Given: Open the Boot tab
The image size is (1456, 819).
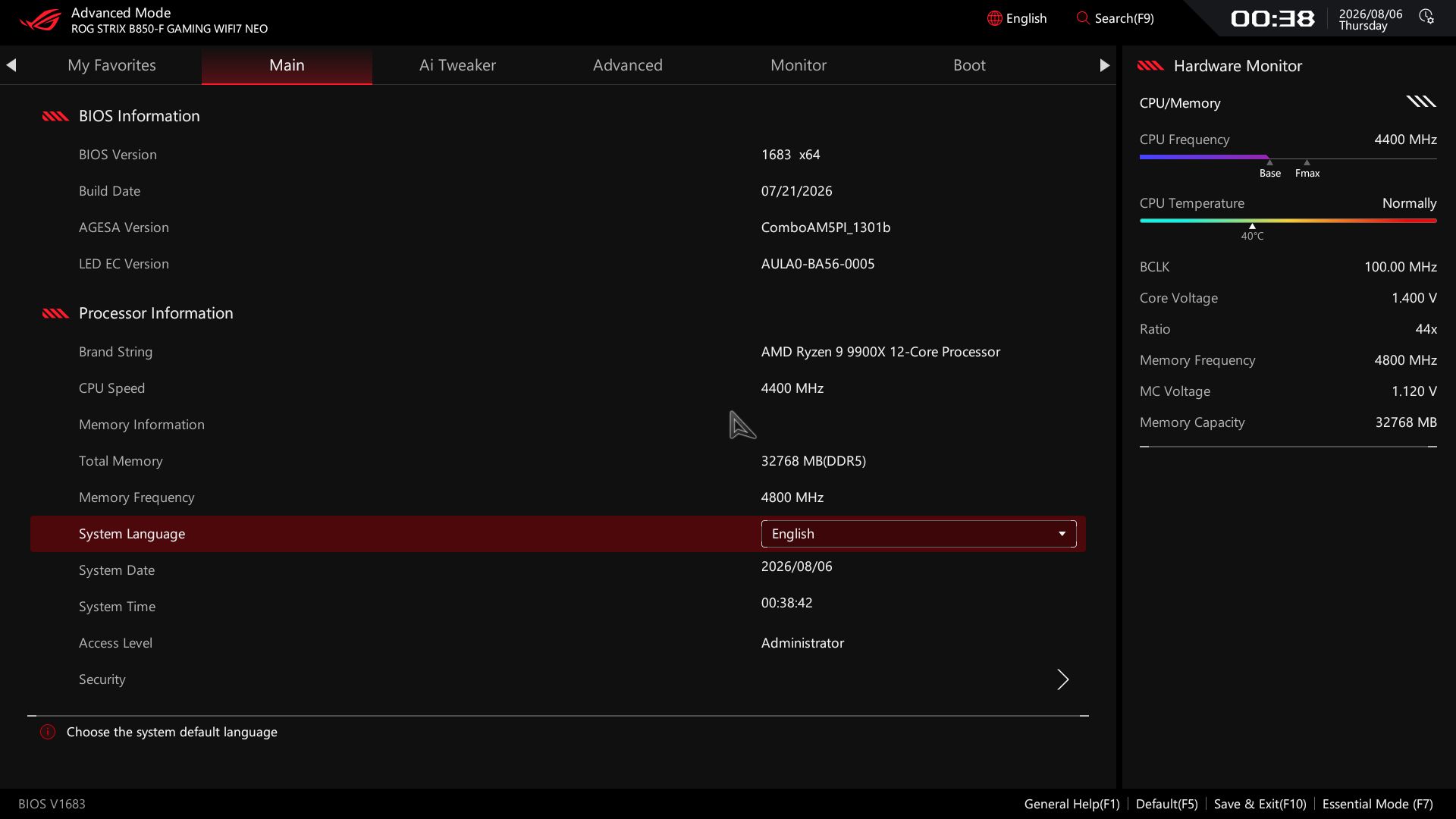Looking at the screenshot, I should point(969,65).
